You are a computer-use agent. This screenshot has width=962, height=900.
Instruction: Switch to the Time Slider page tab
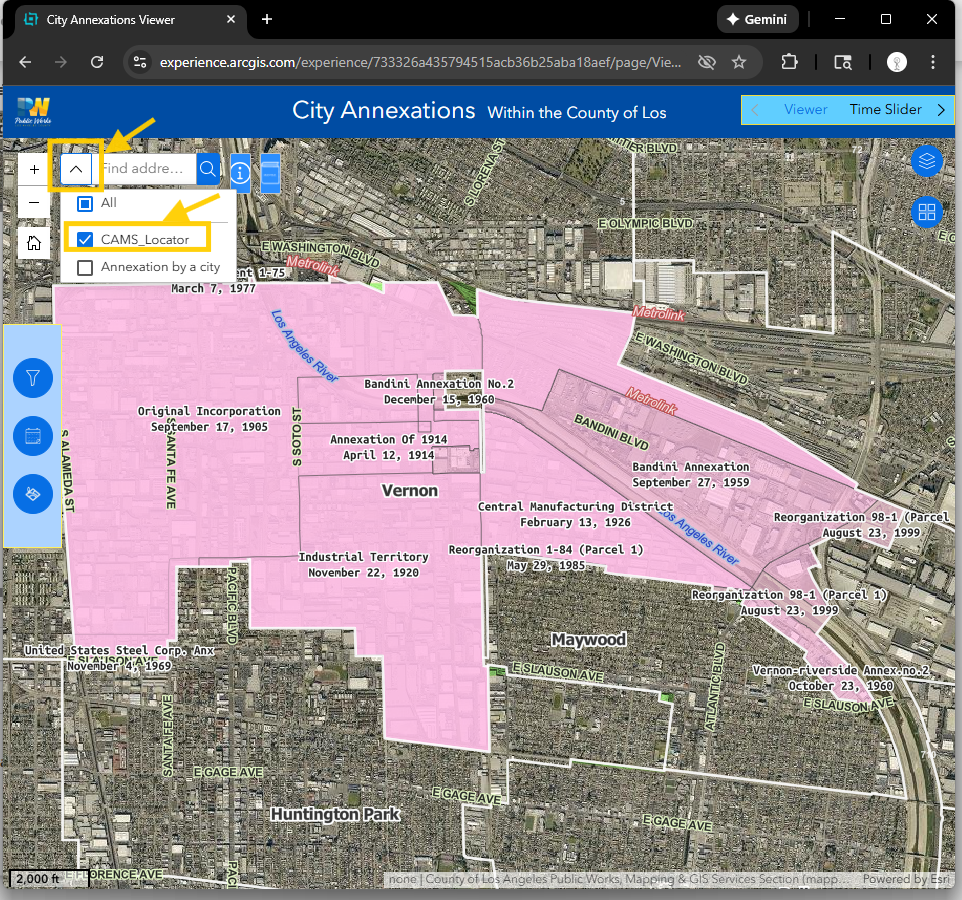(x=885, y=110)
